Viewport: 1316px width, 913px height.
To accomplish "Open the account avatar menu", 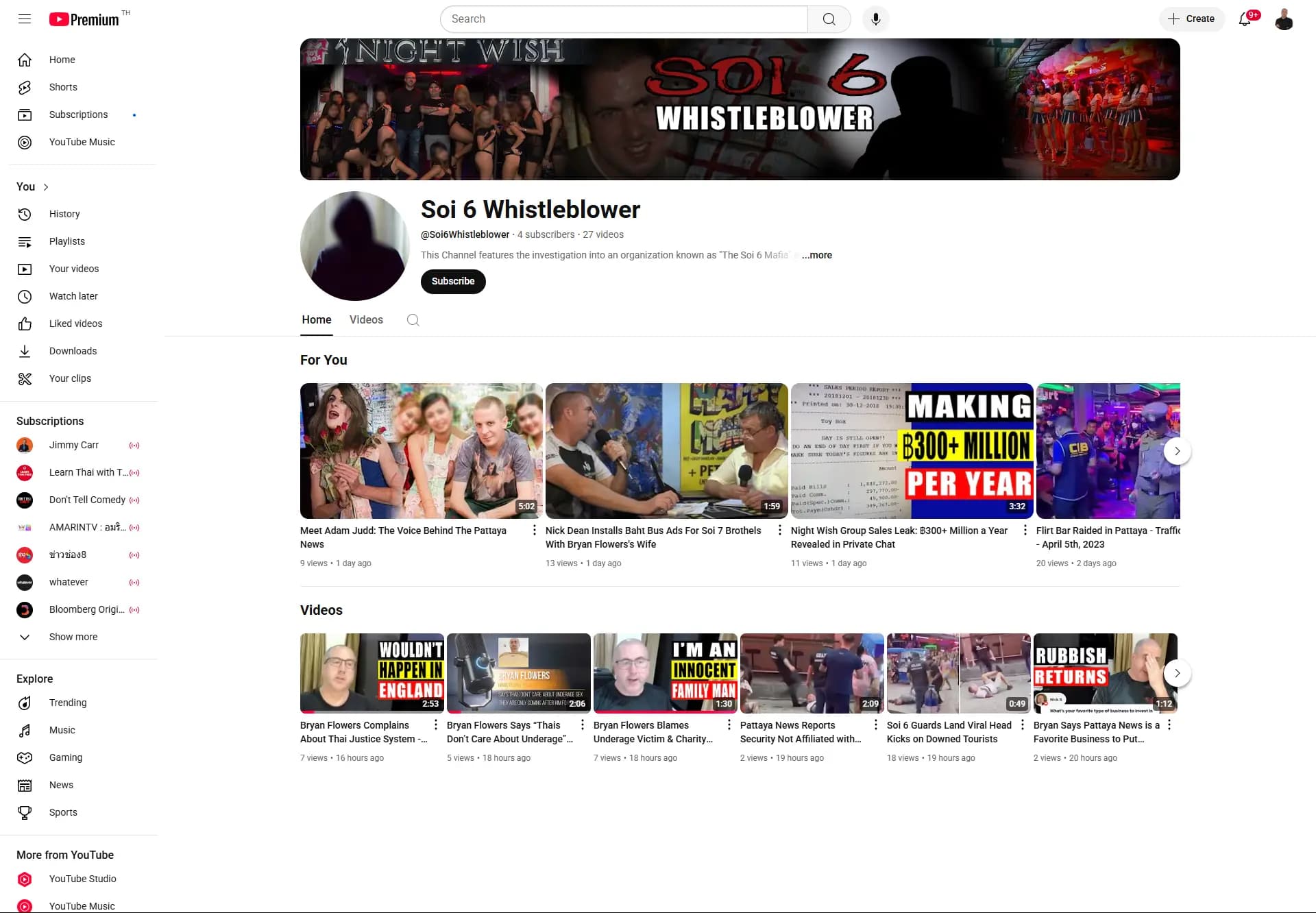I will point(1284,19).
